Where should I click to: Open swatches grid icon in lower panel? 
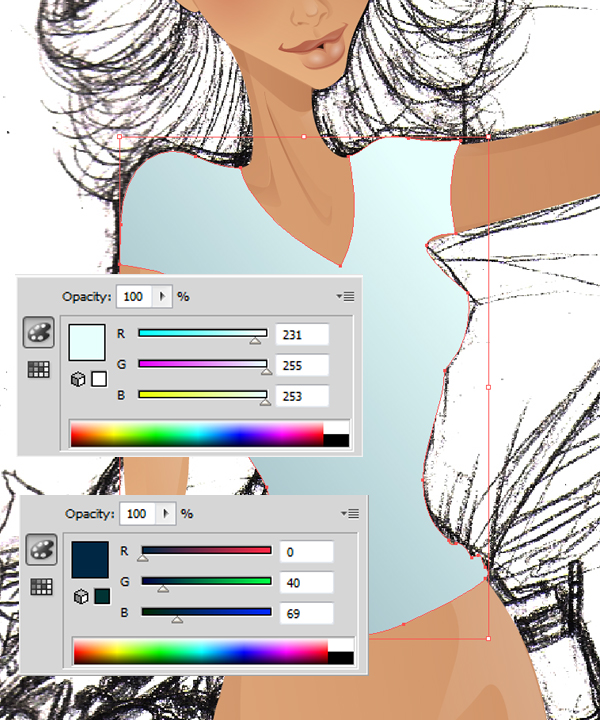tap(41, 586)
